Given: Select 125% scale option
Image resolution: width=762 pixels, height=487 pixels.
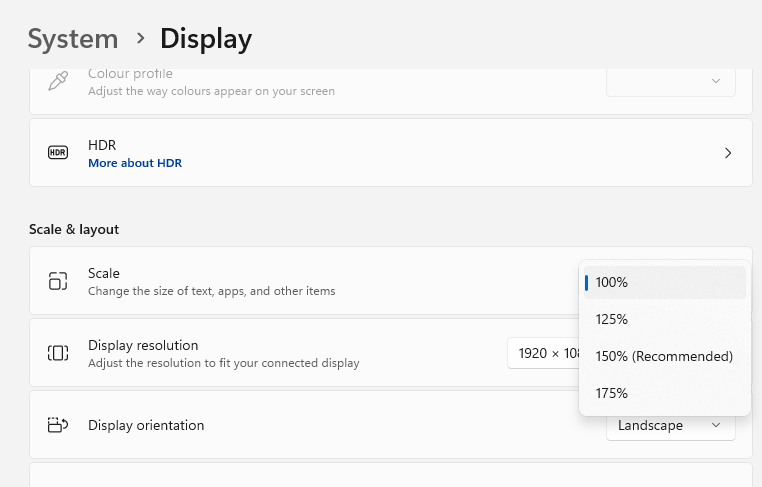Looking at the screenshot, I should (x=664, y=319).
